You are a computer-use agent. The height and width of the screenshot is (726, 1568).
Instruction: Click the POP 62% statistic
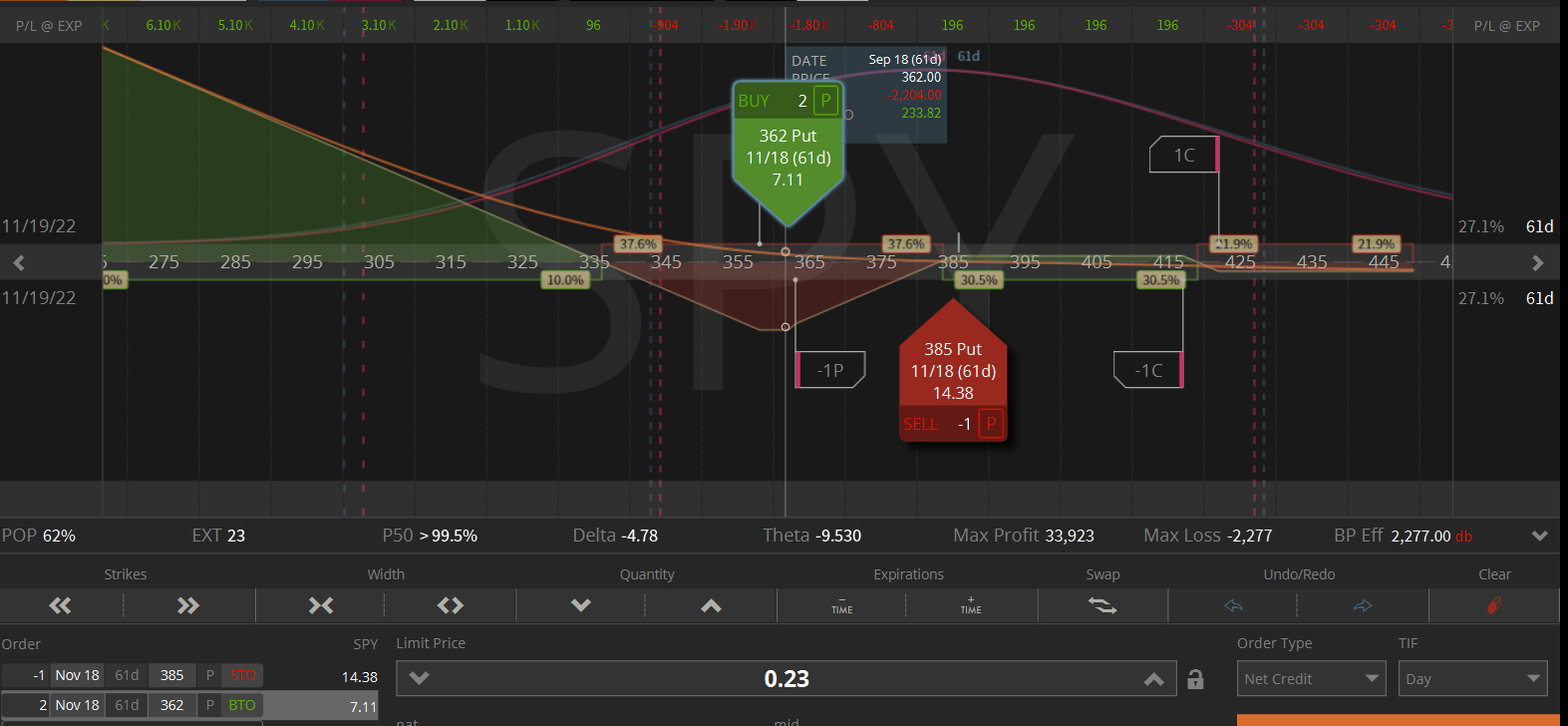pyautogui.click(x=39, y=536)
